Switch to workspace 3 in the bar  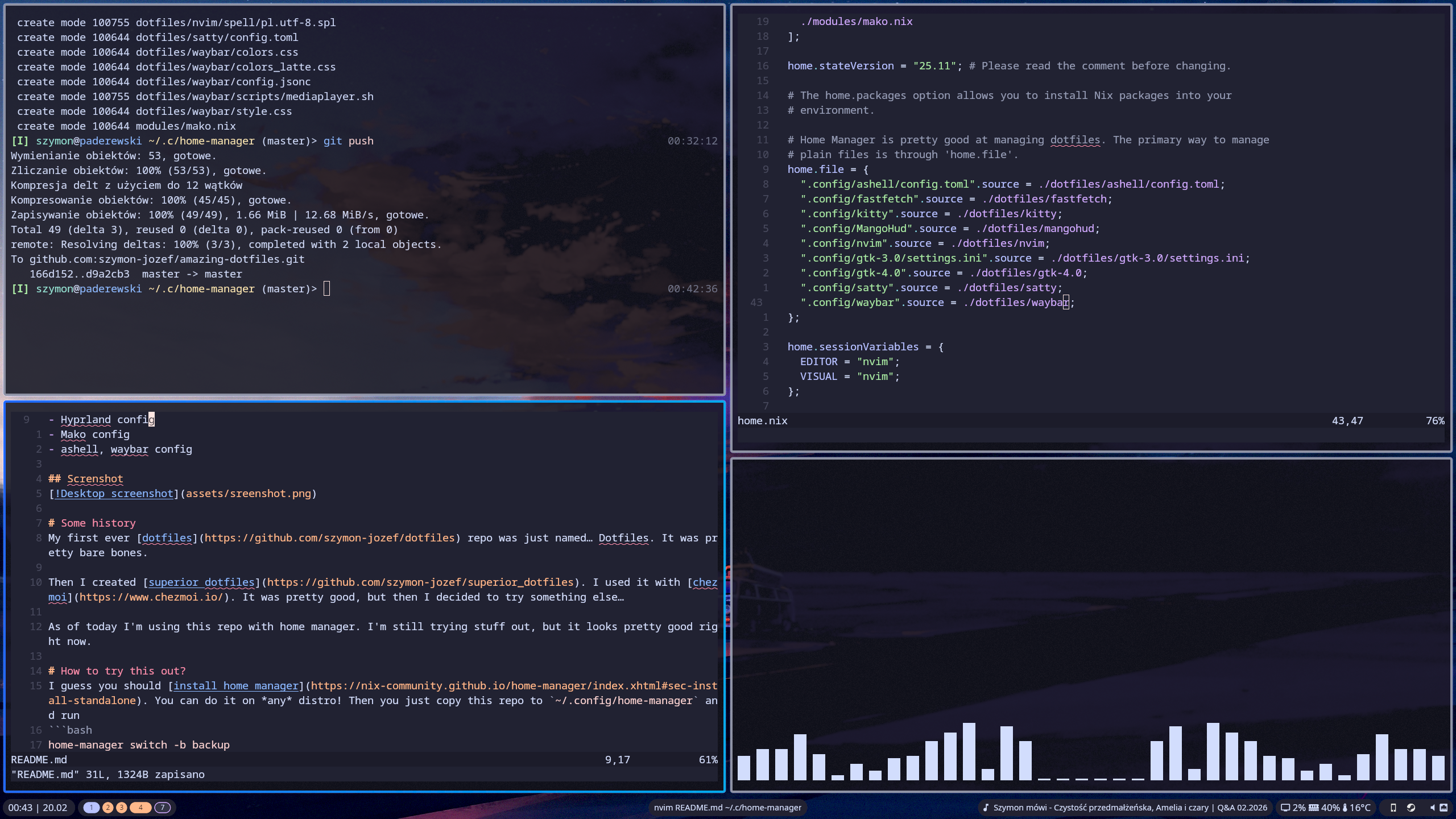121,807
